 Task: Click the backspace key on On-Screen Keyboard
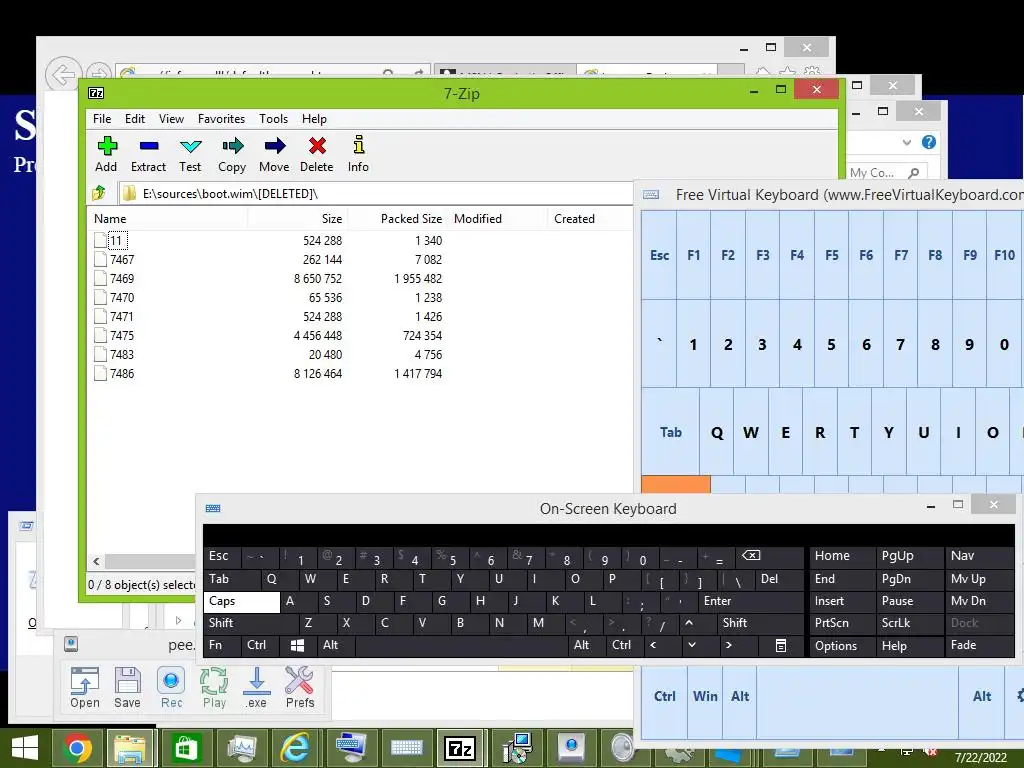tap(769, 556)
